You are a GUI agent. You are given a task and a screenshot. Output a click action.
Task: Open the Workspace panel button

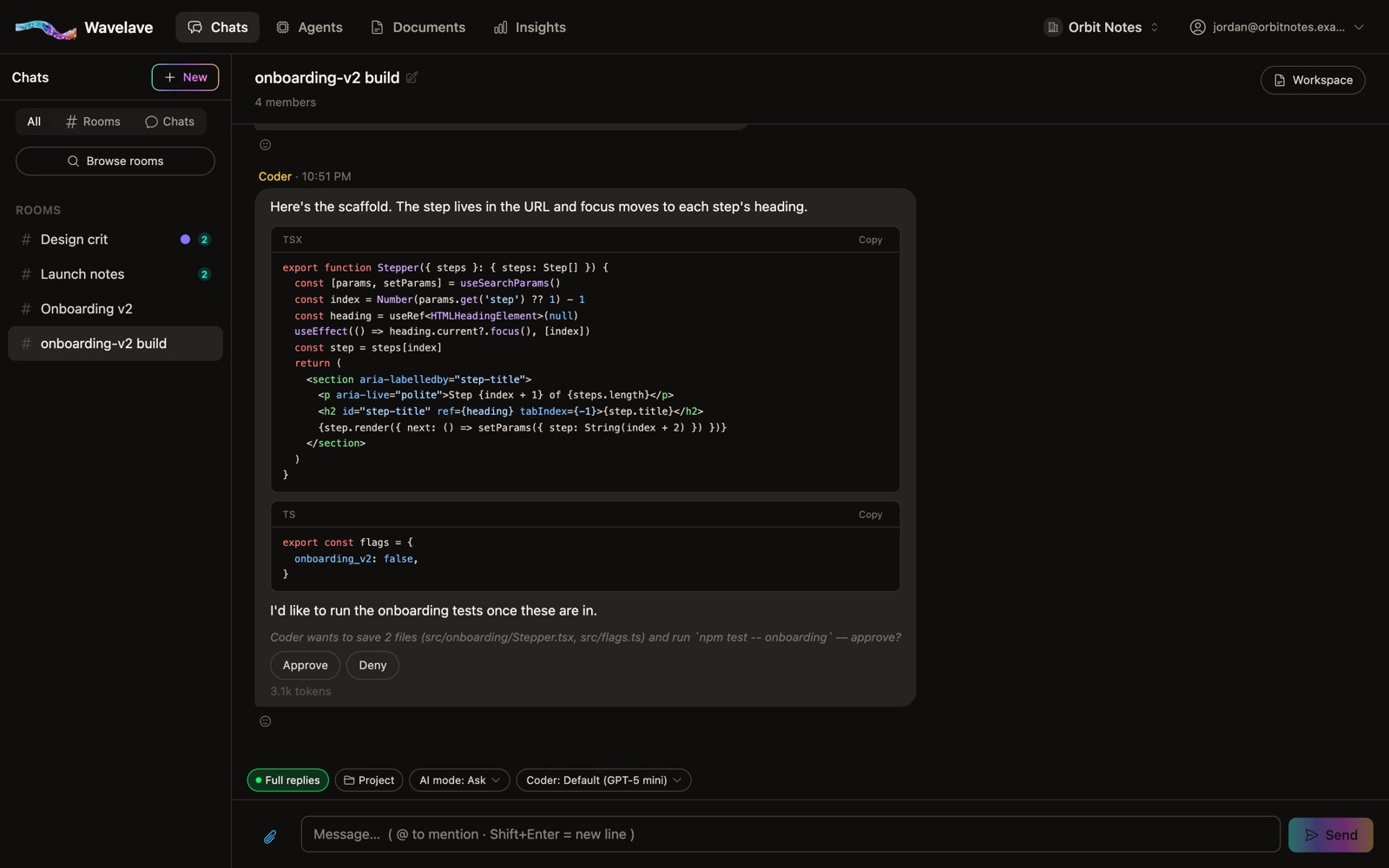1313,80
